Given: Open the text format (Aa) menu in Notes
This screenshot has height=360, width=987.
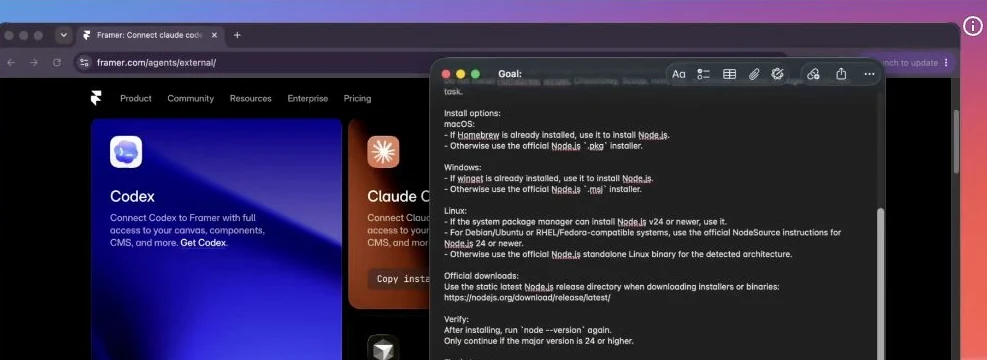Looking at the screenshot, I should point(679,74).
